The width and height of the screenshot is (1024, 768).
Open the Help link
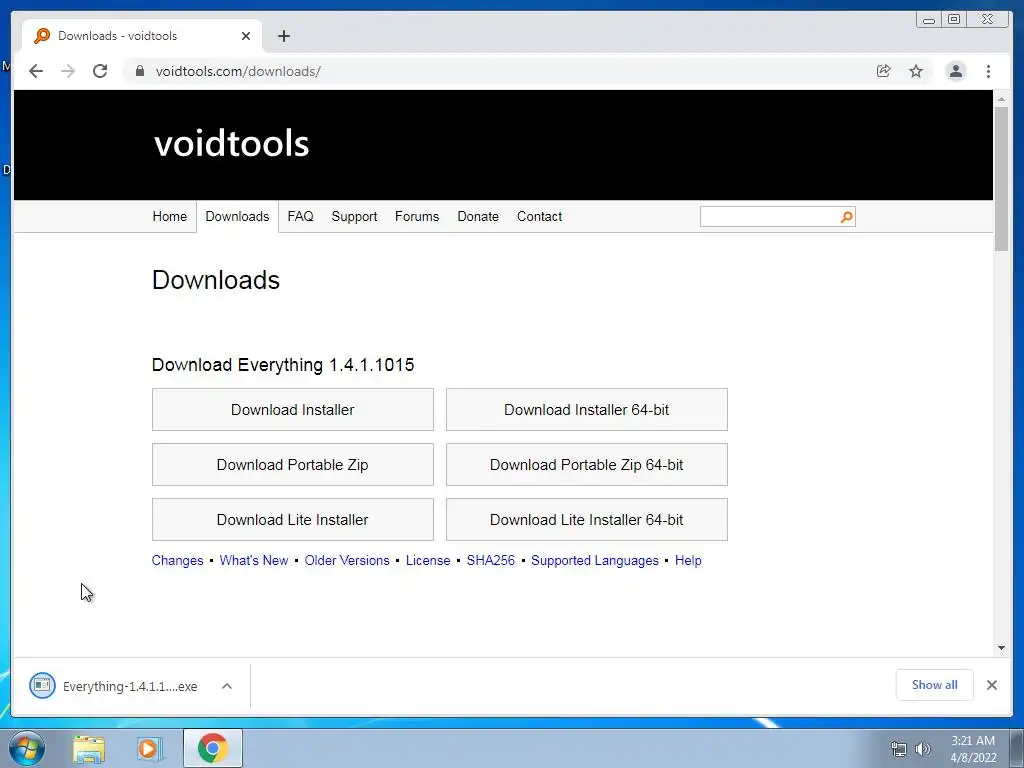688,560
